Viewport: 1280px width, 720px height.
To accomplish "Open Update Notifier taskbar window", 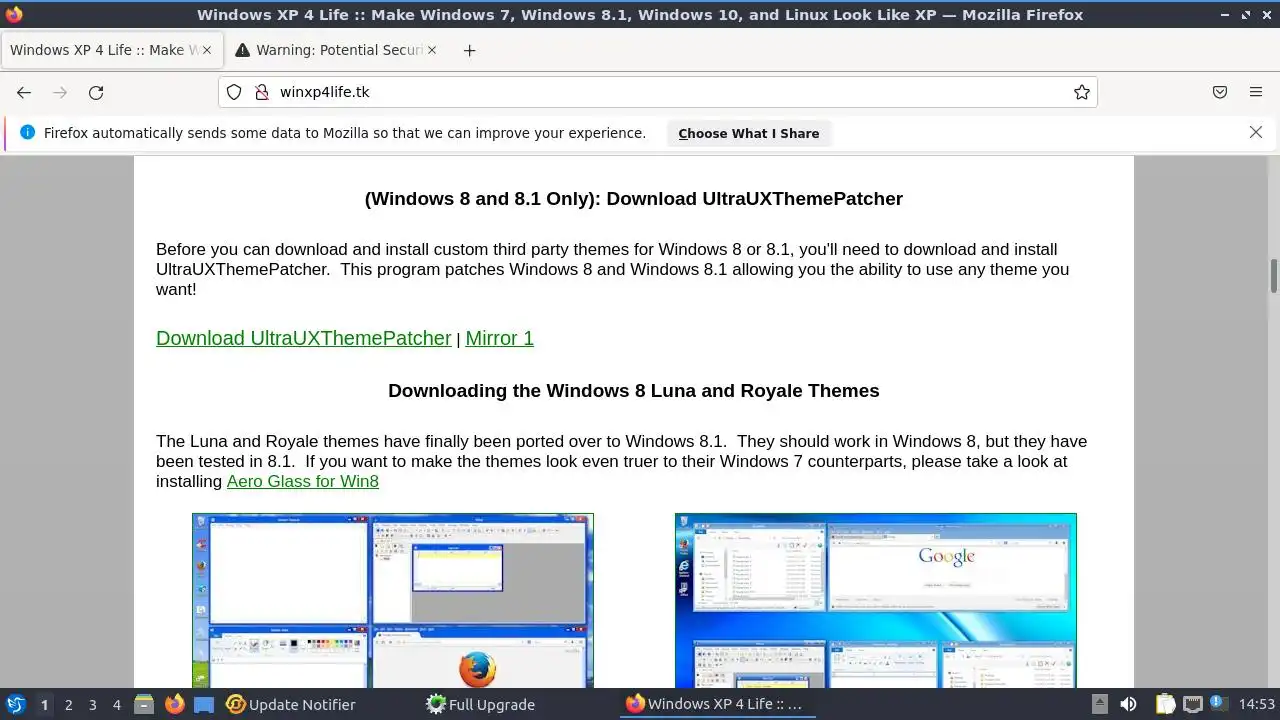I will pos(291,704).
